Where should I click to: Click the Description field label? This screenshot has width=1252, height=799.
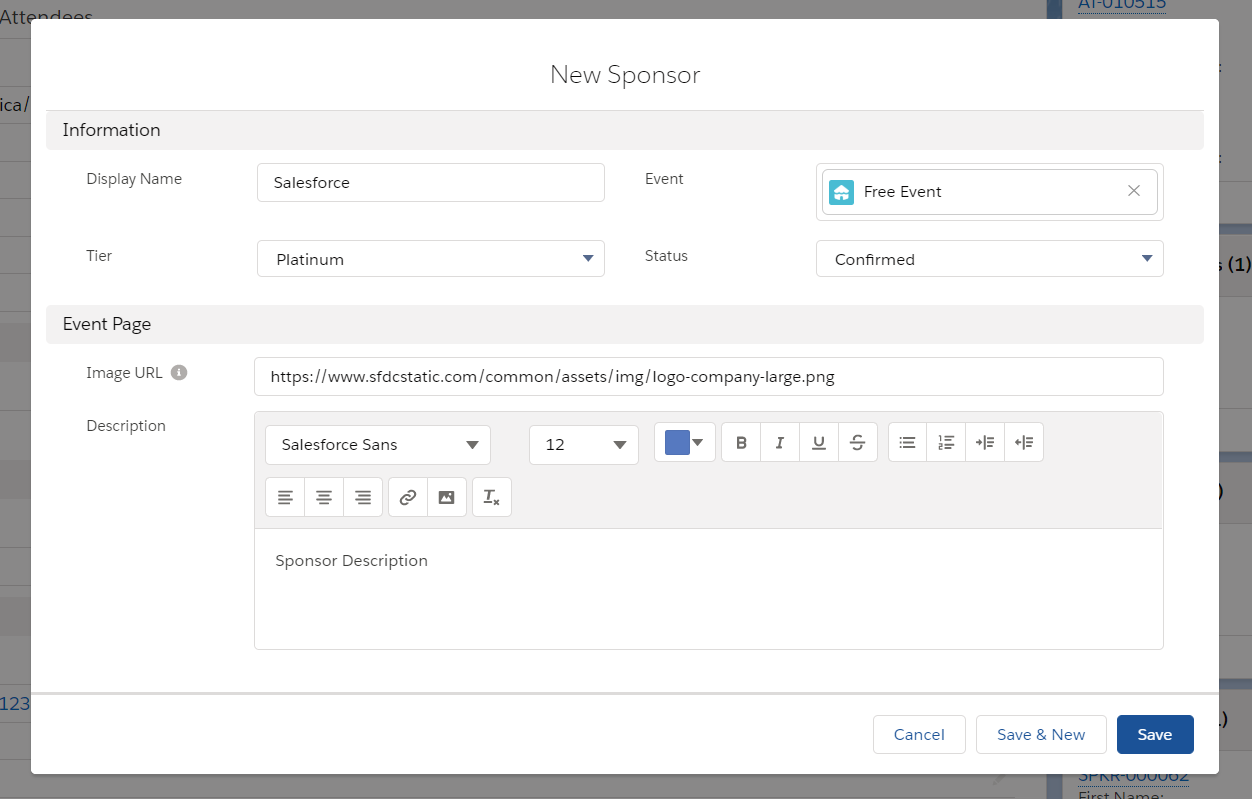(126, 426)
